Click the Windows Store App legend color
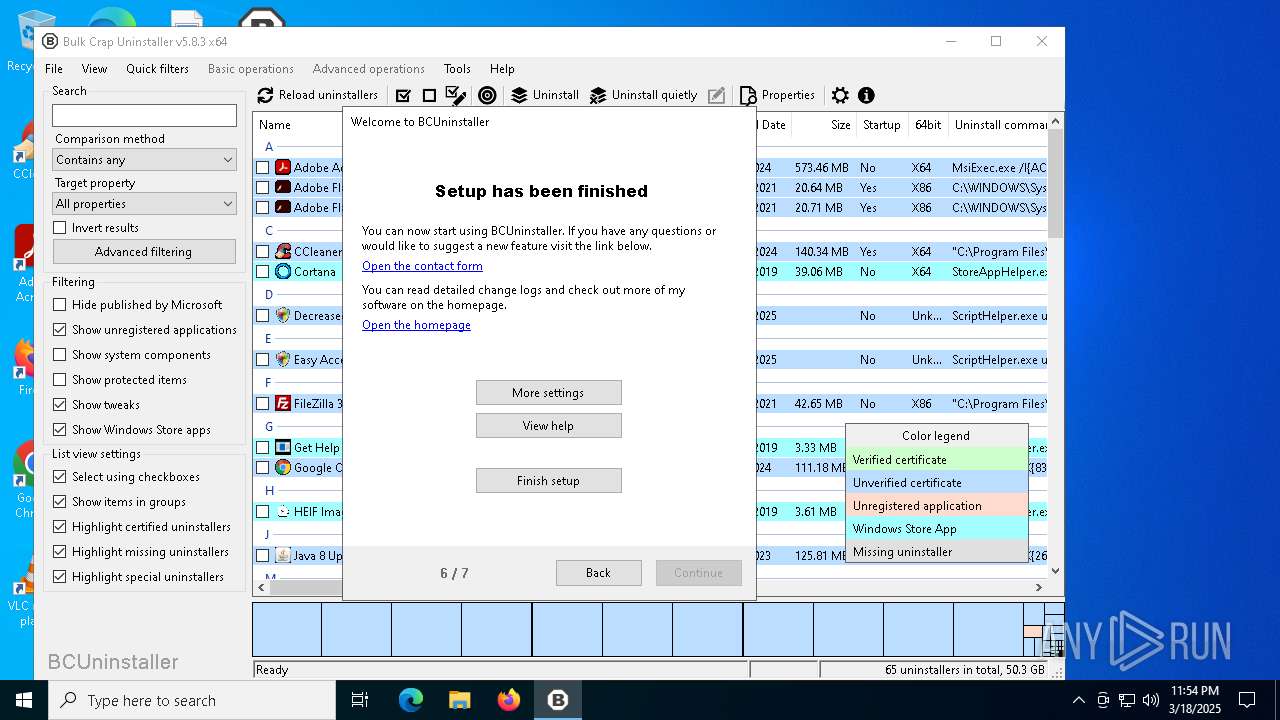Screen dimensions: 1280x720 click(936, 529)
